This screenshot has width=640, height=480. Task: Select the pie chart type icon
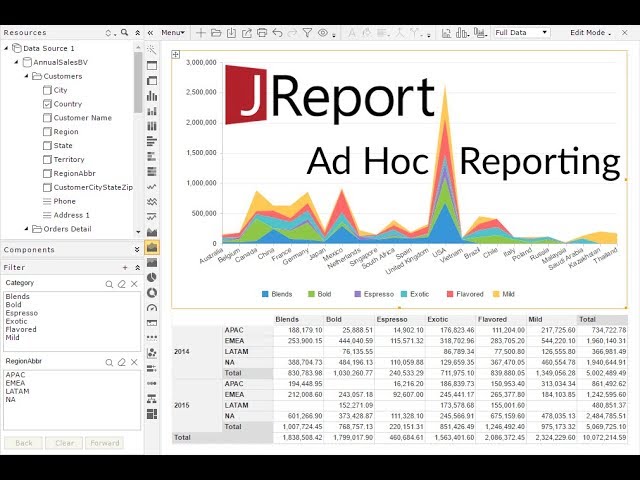tap(151, 278)
